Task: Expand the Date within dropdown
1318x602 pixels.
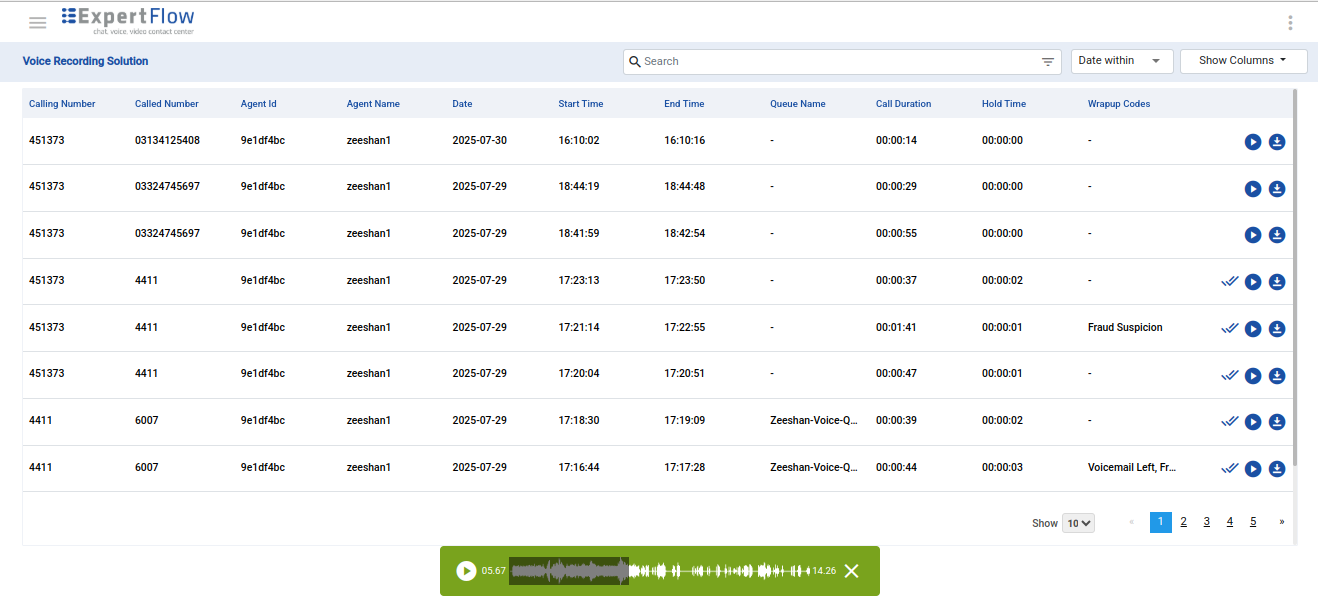Action: click(x=1121, y=61)
